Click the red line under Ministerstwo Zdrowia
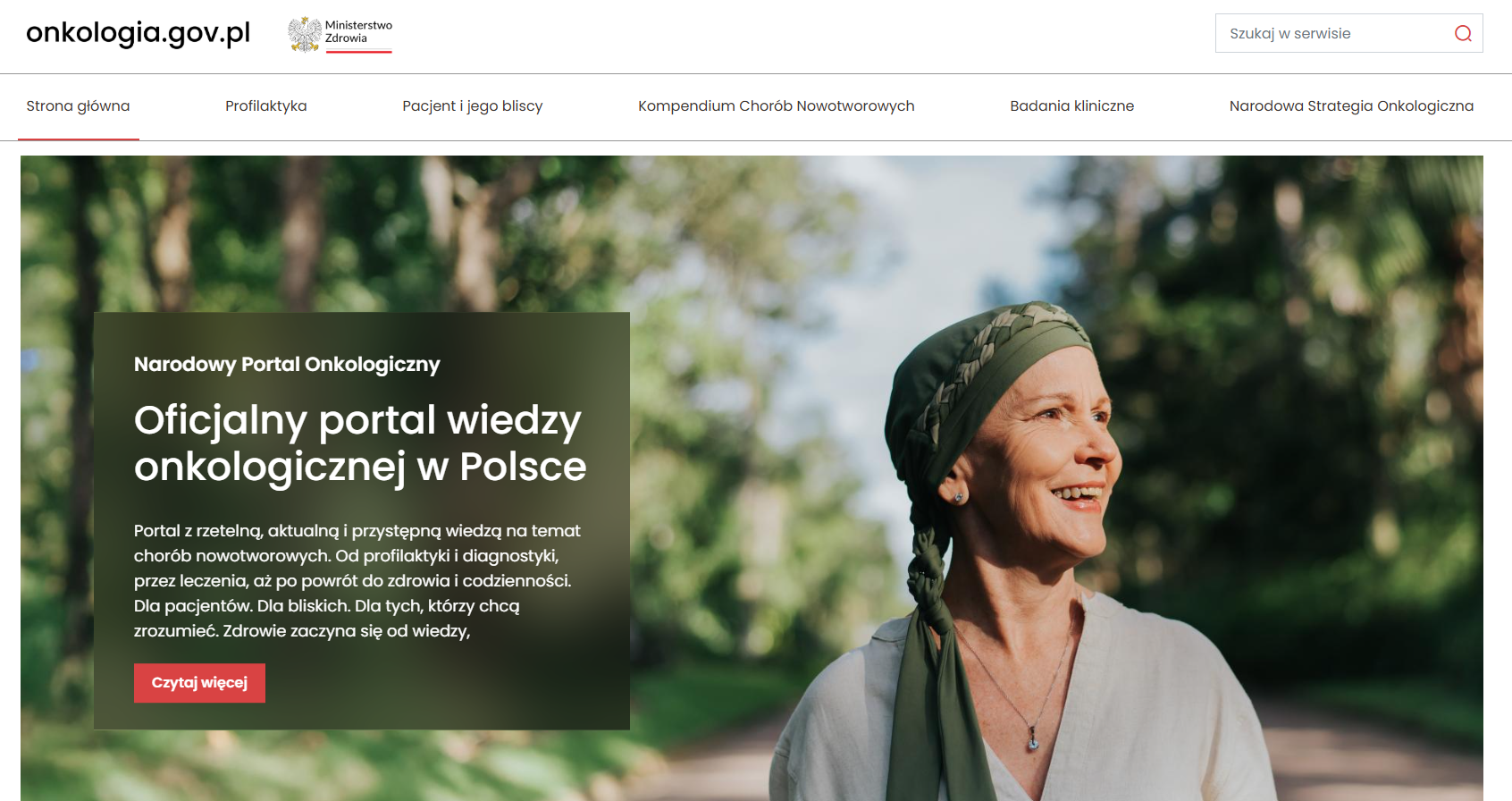 coord(358,52)
